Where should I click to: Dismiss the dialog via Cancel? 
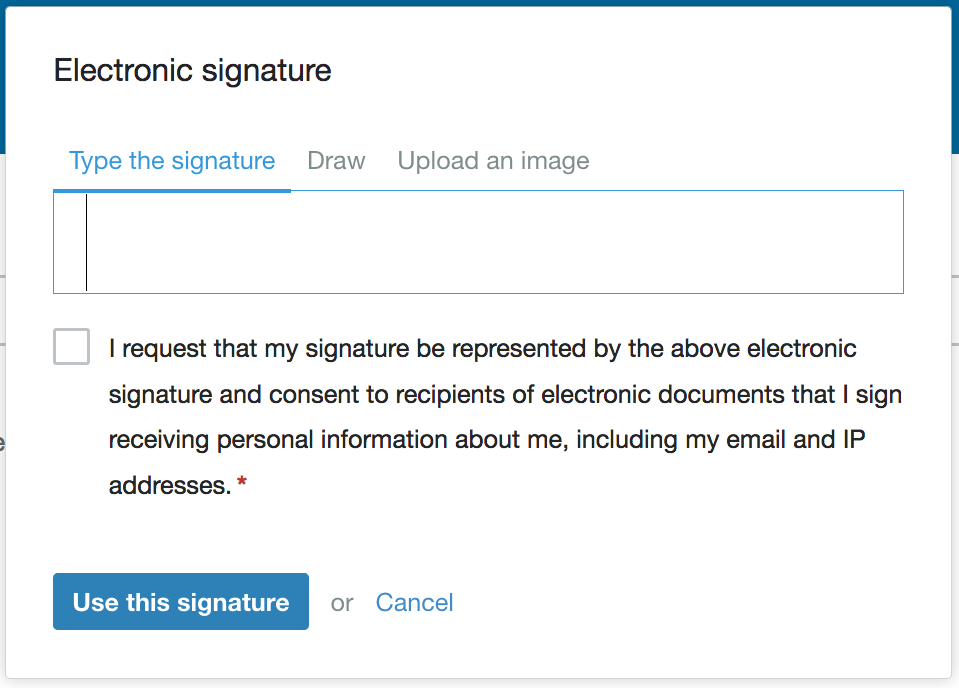[414, 601]
